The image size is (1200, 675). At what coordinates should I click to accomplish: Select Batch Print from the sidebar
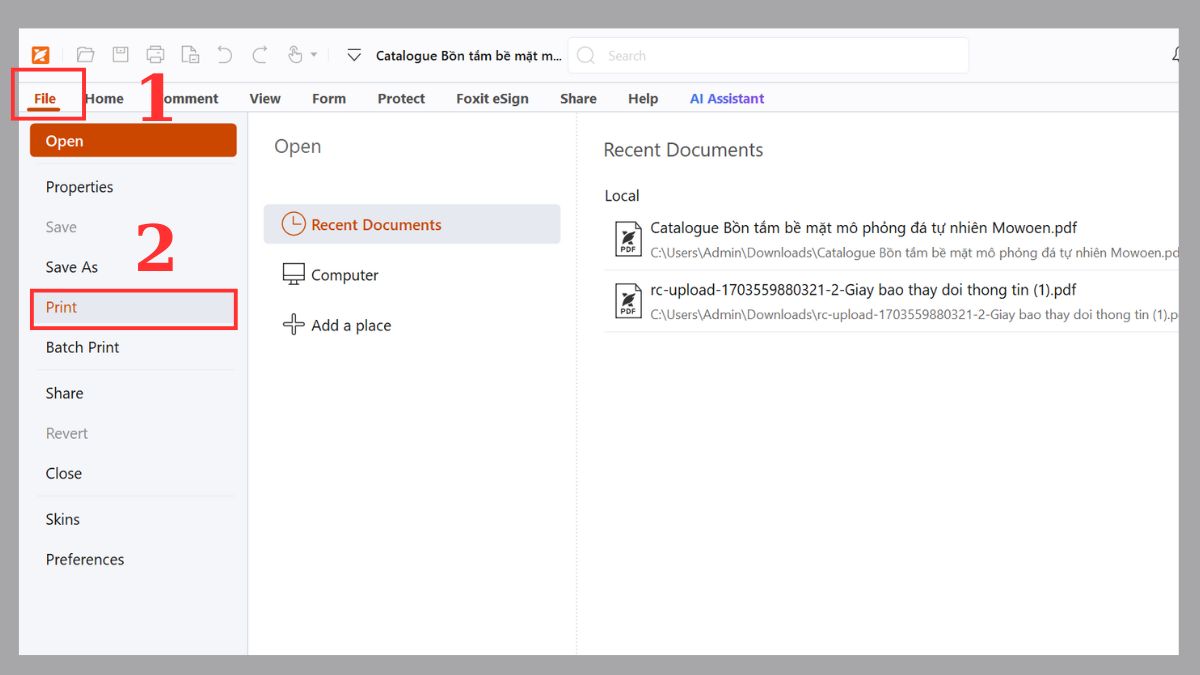pos(82,347)
